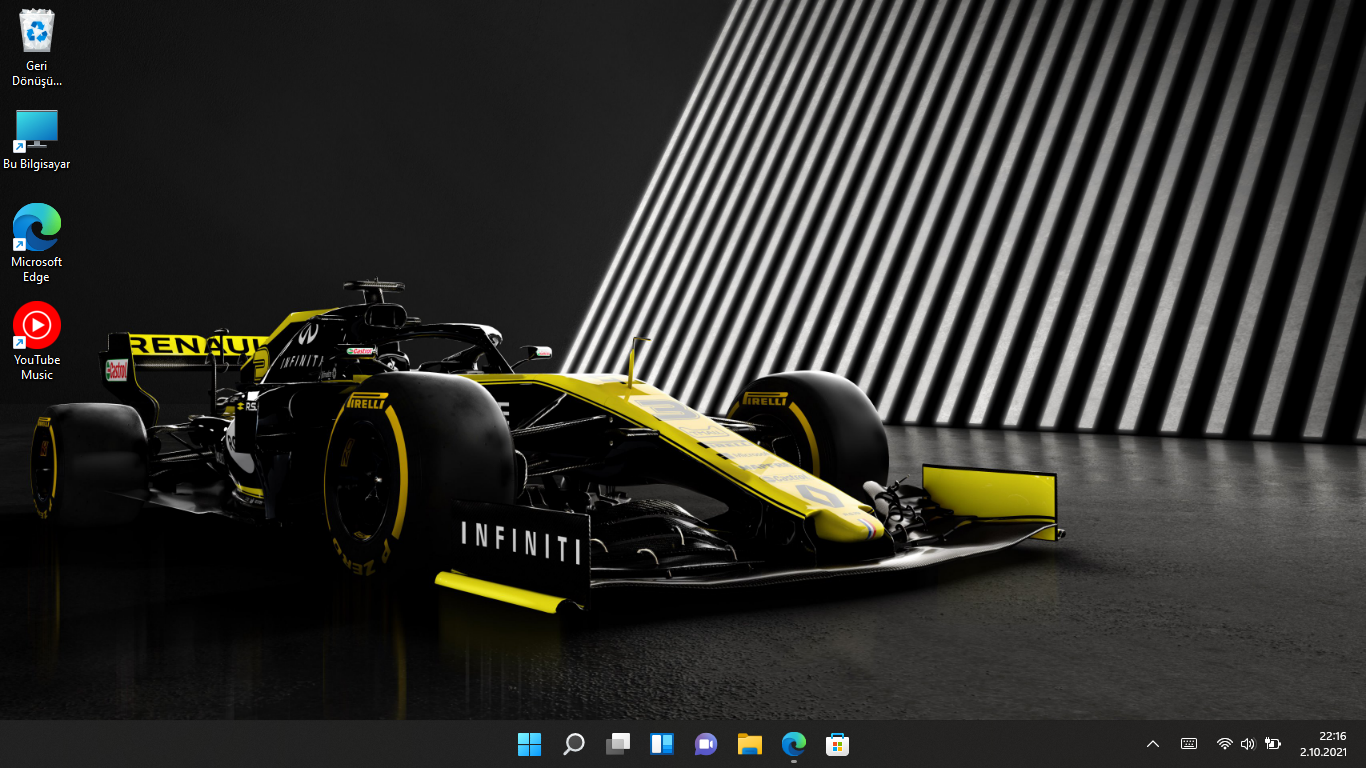Launch Teams Chat from the taskbar
Viewport: 1366px width, 768px height.
[706, 744]
